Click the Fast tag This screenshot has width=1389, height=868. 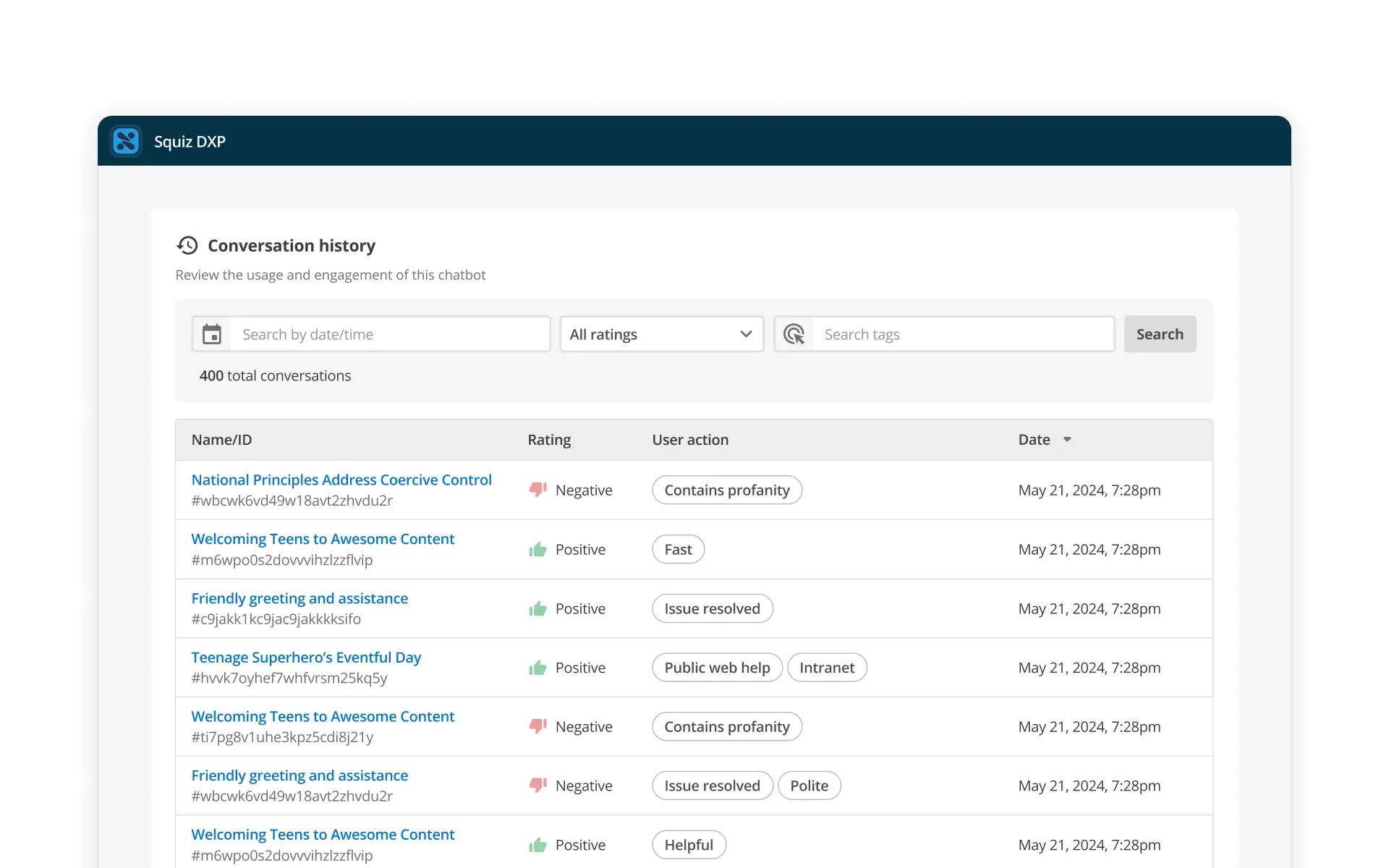click(679, 550)
